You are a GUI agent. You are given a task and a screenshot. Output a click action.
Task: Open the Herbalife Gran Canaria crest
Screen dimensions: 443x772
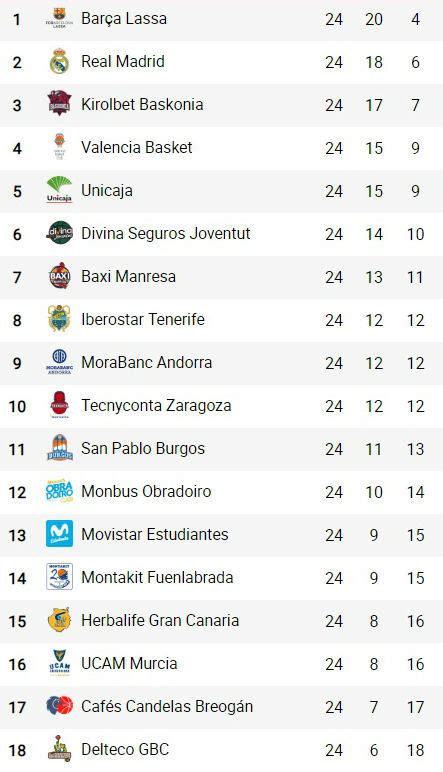[x=60, y=620]
